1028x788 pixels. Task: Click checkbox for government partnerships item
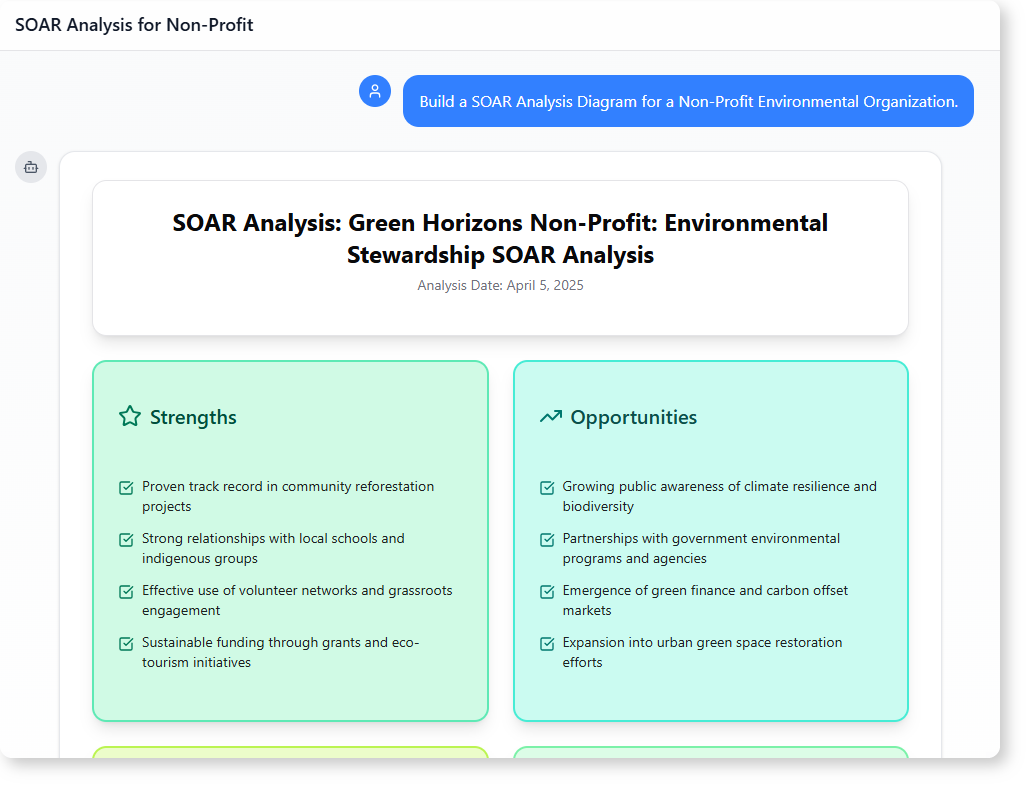547,540
